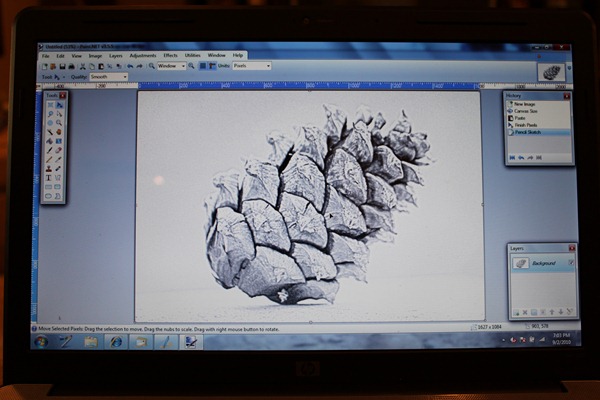Viewport: 600px width, 400px height.
Task: Click the Windows Start orb
Action: click(x=41, y=342)
